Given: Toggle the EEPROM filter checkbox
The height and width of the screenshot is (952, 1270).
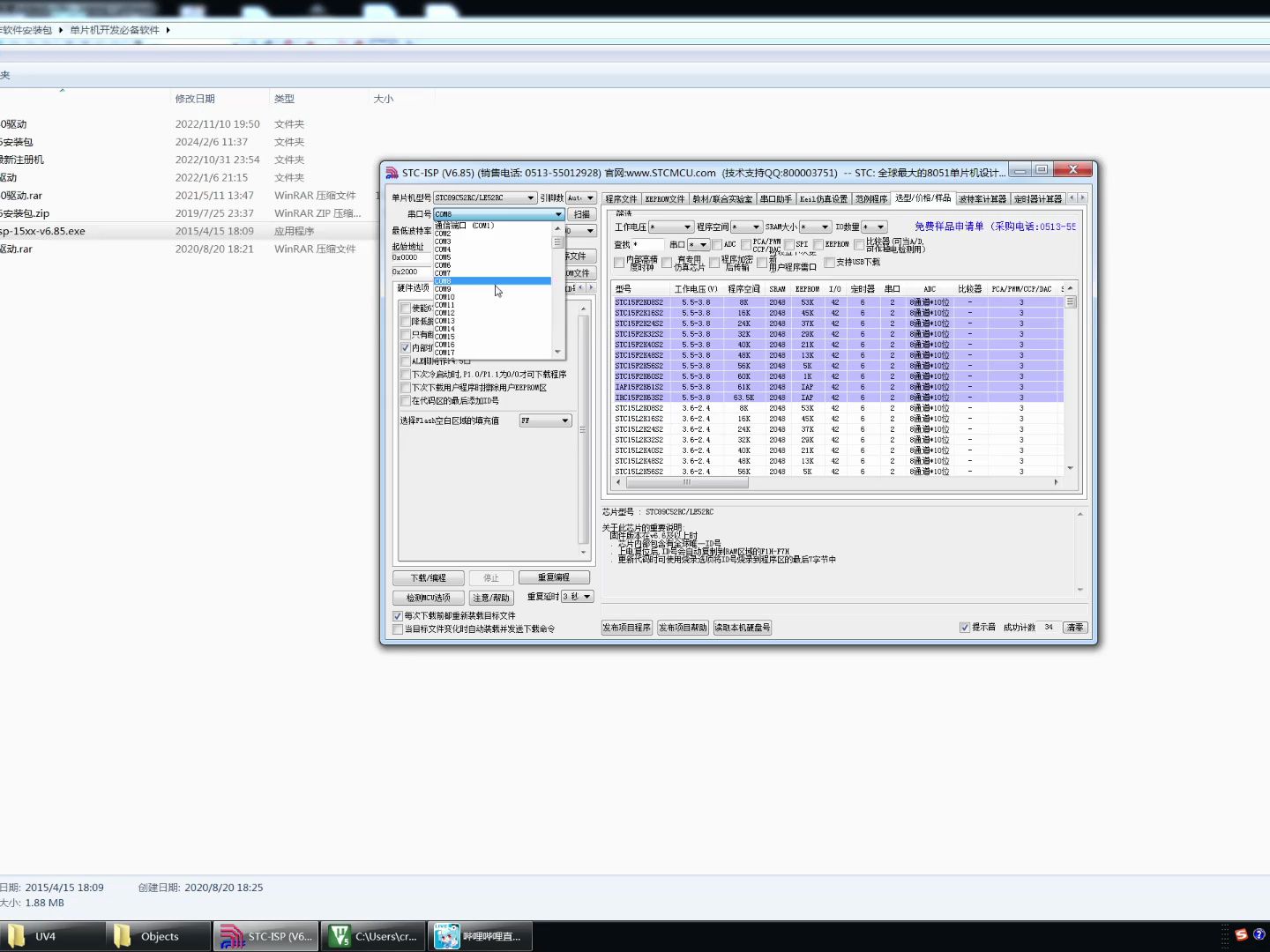Looking at the screenshot, I should 818,245.
